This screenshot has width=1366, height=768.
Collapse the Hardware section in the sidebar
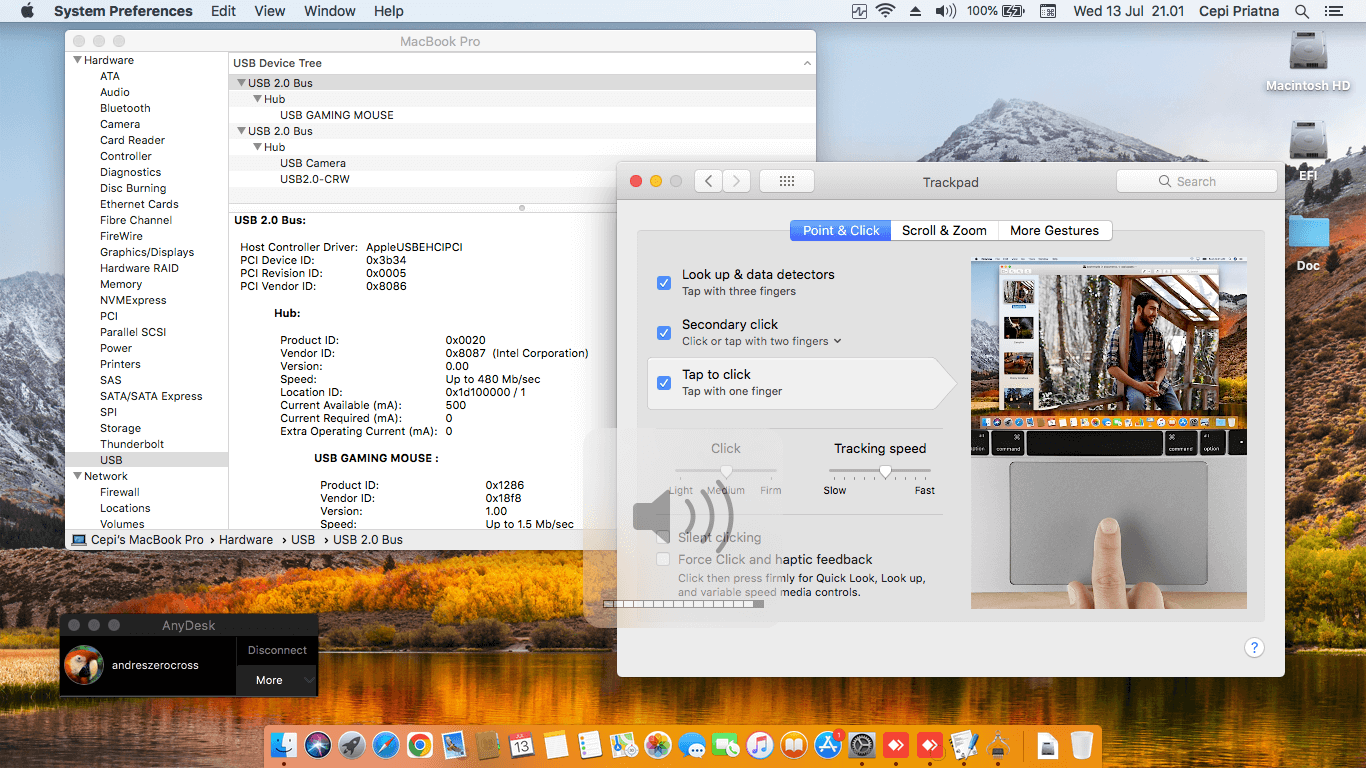coord(77,60)
